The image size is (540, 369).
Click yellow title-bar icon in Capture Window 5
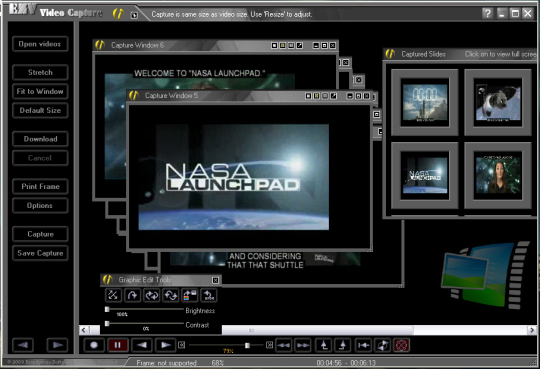point(316,96)
